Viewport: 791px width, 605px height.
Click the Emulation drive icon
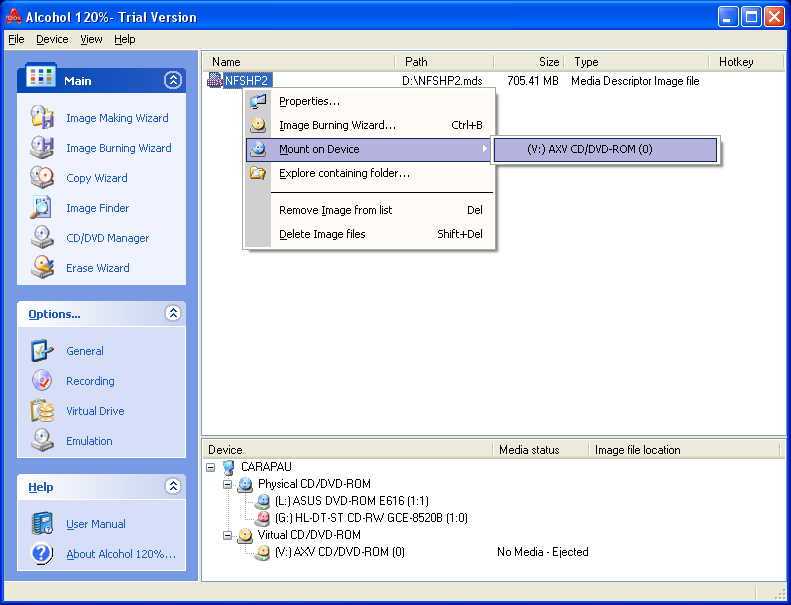pyautogui.click(x=42, y=441)
